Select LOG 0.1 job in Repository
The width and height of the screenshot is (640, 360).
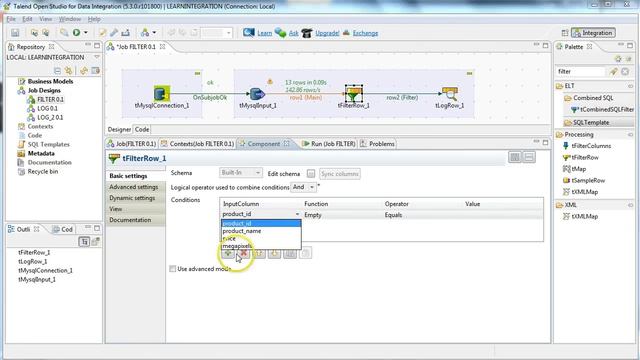47,109
